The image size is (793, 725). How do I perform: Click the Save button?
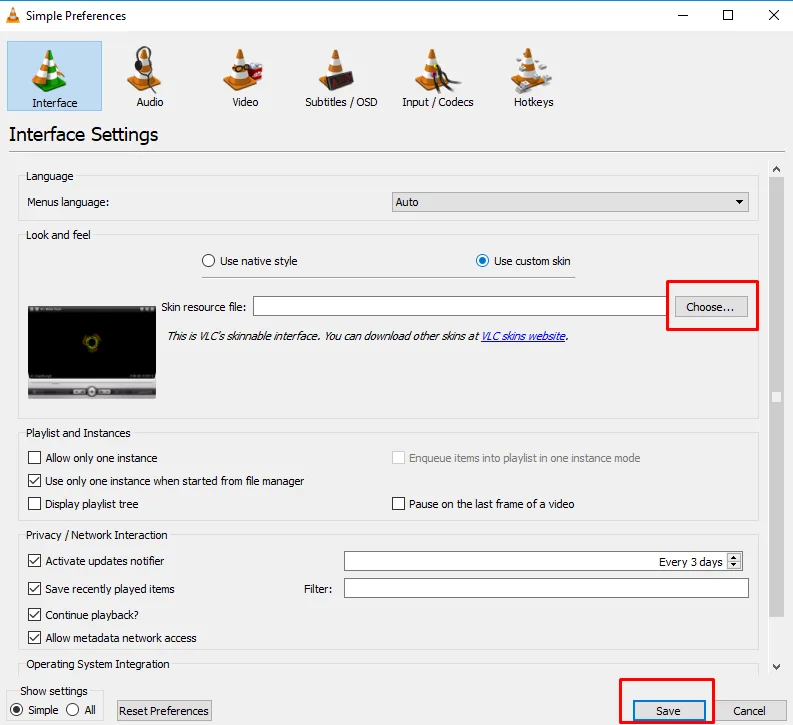[x=669, y=711]
